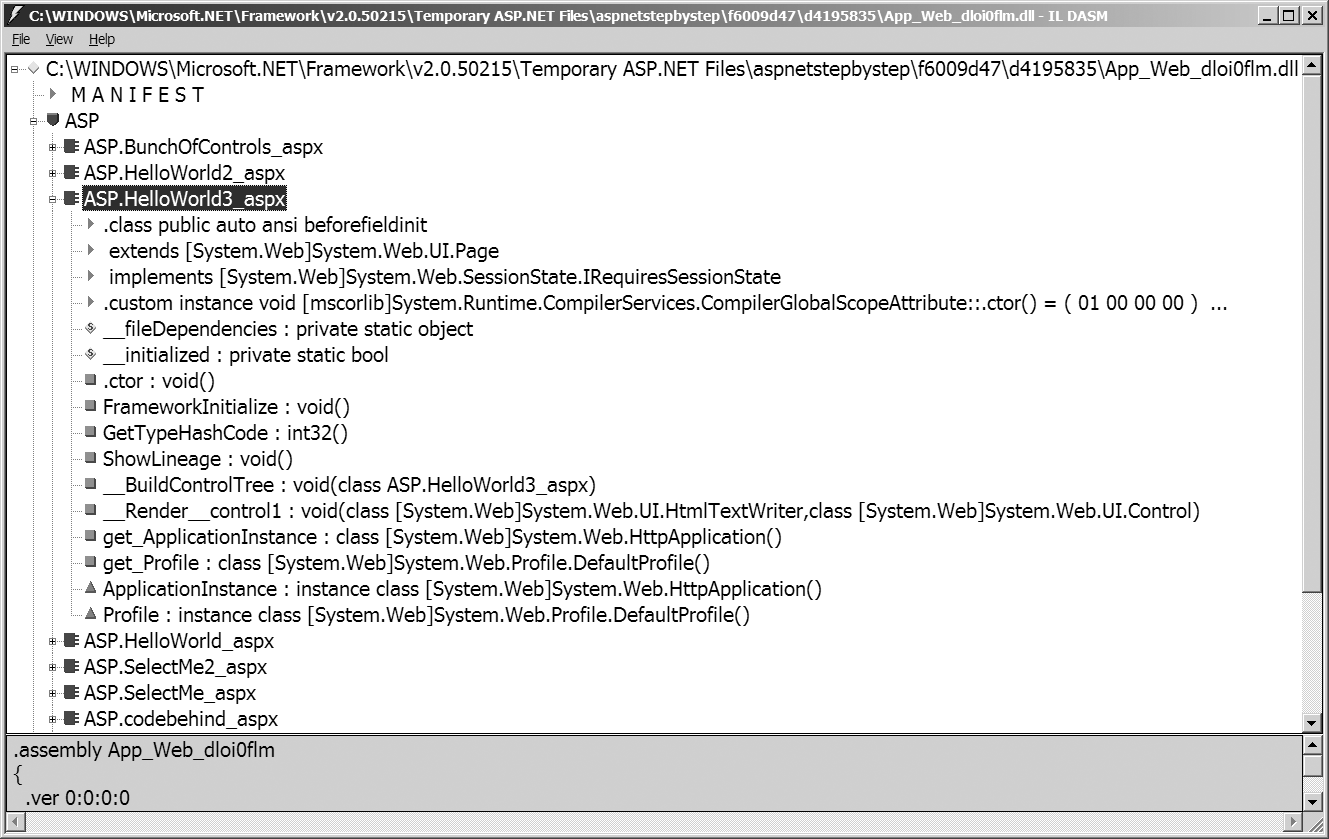Viewport: 1329px width, 839px height.
Task: Click the triangle icon before the implements row
Action: [91, 277]
